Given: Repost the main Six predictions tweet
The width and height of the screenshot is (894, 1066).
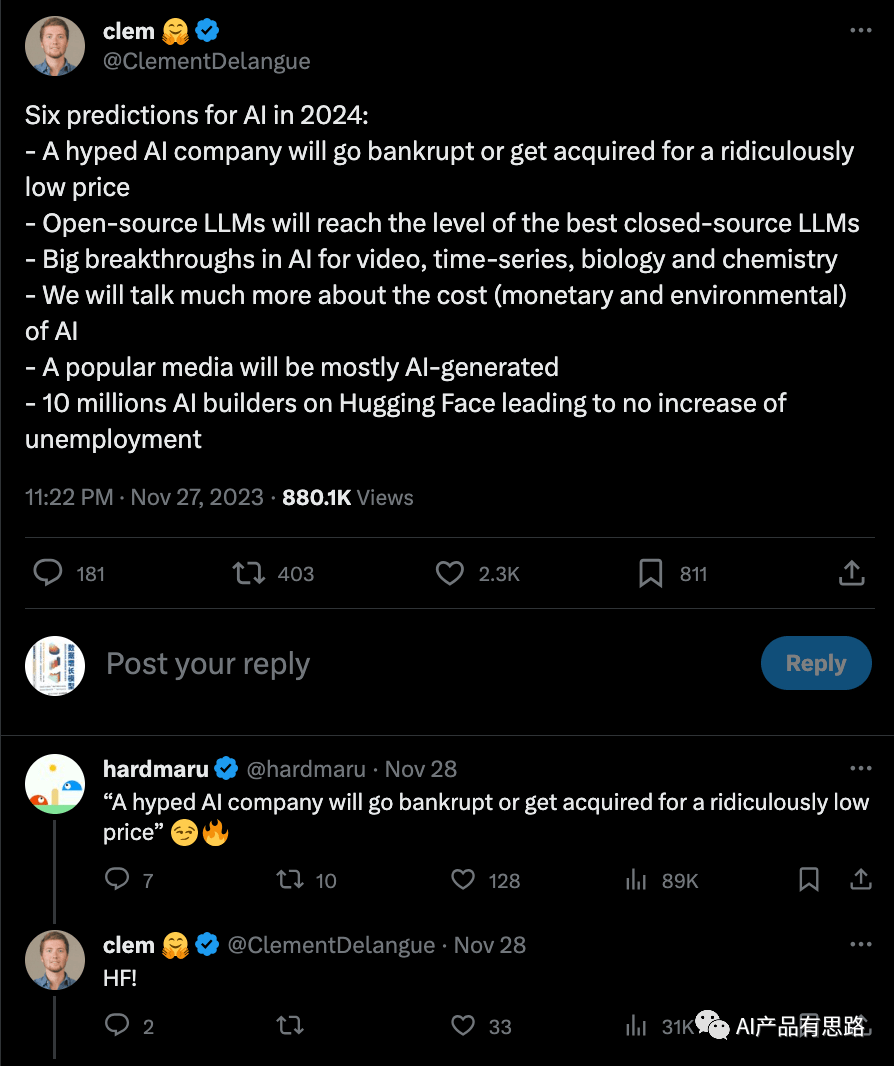Looking at the screenshot, I should [x=248, y=573].
